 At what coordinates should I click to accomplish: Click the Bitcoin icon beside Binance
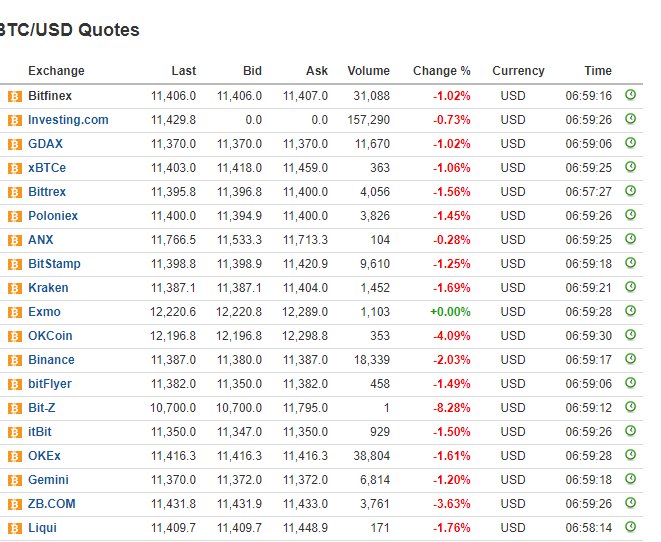coord(15,360)
